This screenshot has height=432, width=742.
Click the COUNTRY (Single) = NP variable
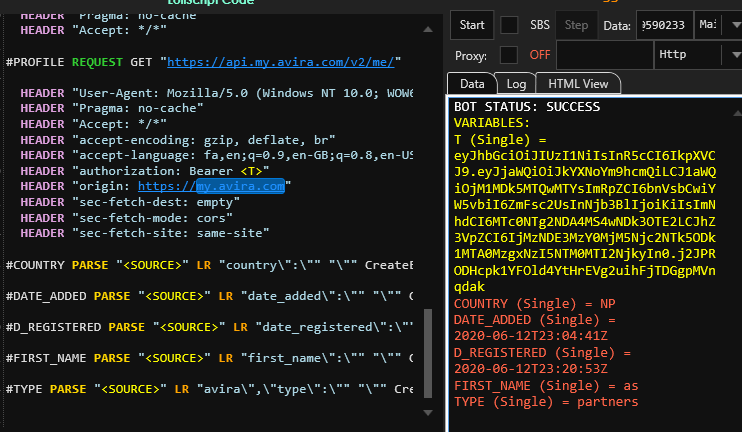(535, 304)
